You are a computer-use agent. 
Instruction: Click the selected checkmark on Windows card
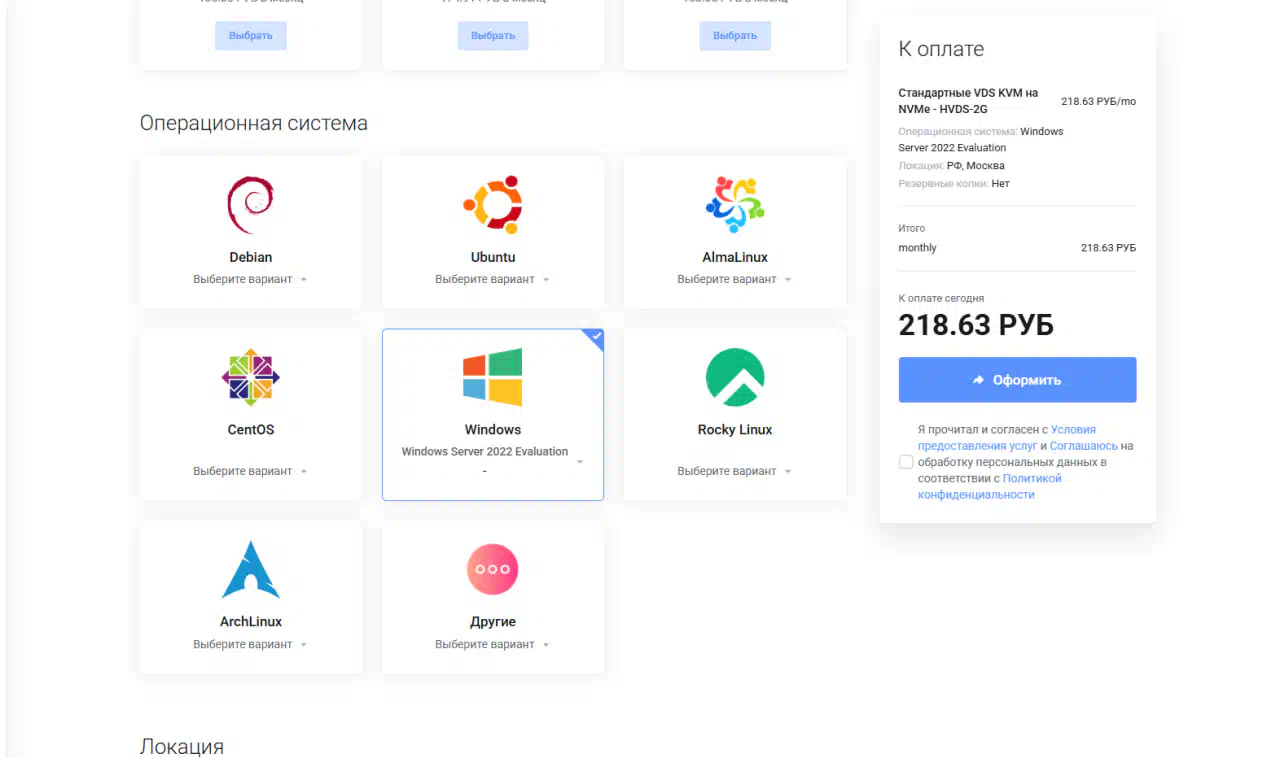[596, 337]
